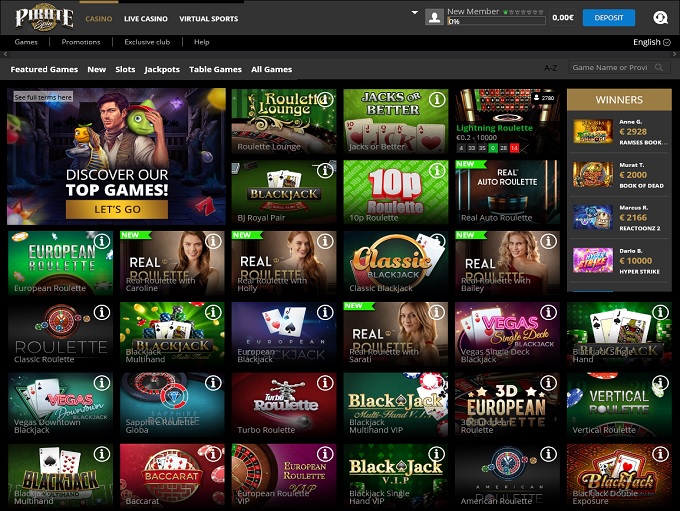
Task: Focus the Game Name or Provider search field
Action: (x=610, y=68)
